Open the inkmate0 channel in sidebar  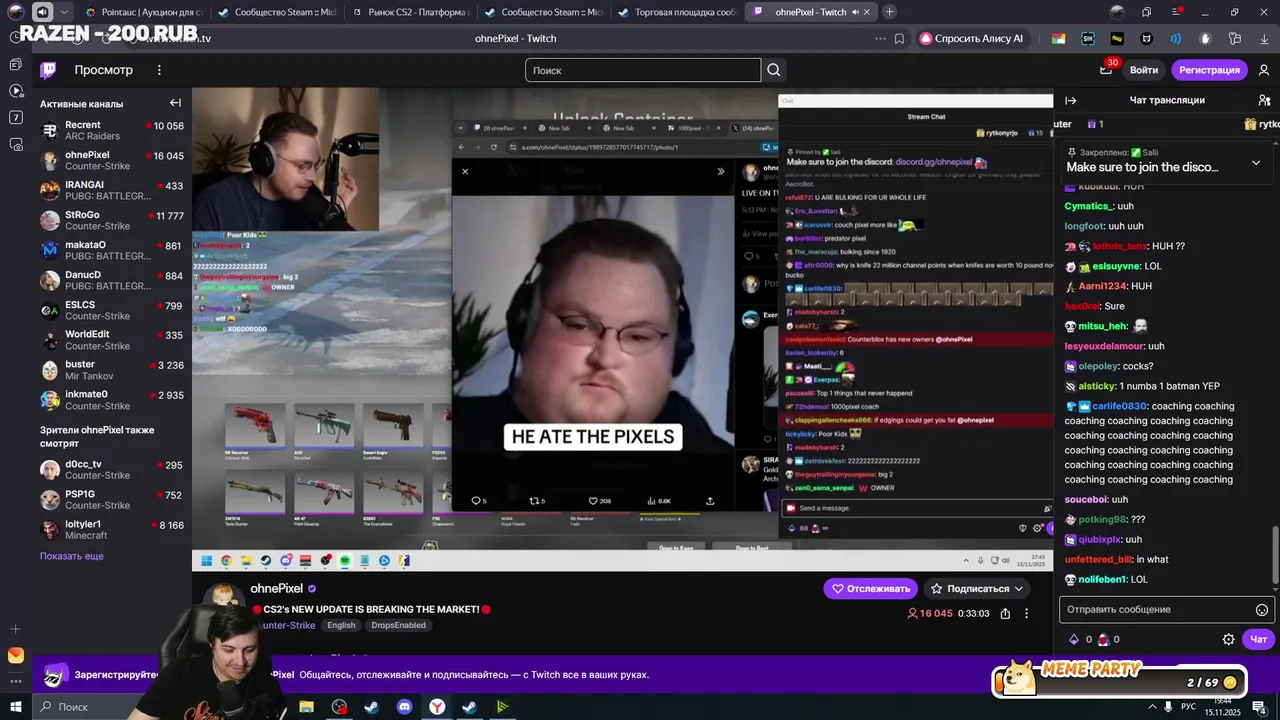[x=112, y=401]
